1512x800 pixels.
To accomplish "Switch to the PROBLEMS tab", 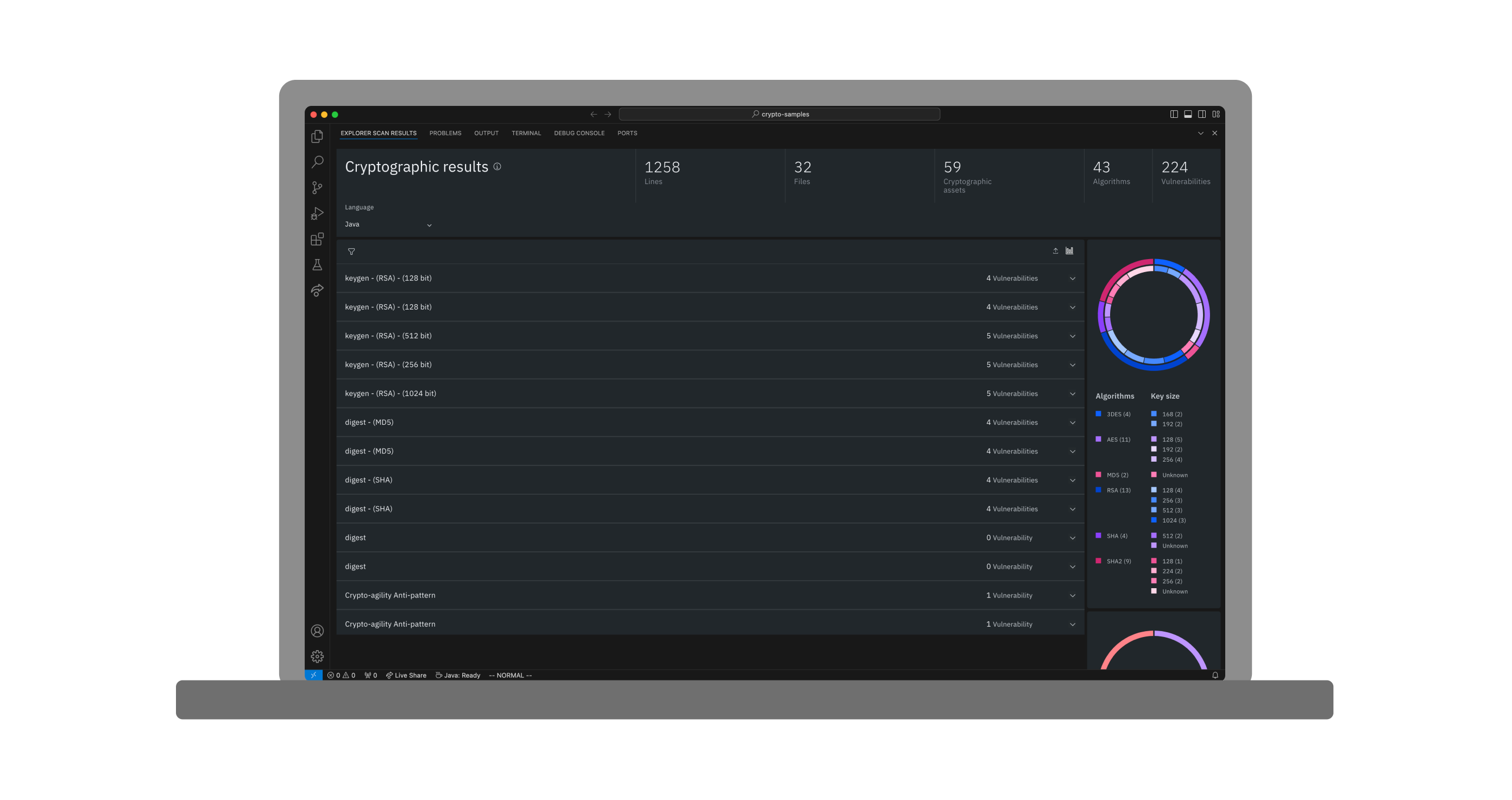I will pos(445,133).
